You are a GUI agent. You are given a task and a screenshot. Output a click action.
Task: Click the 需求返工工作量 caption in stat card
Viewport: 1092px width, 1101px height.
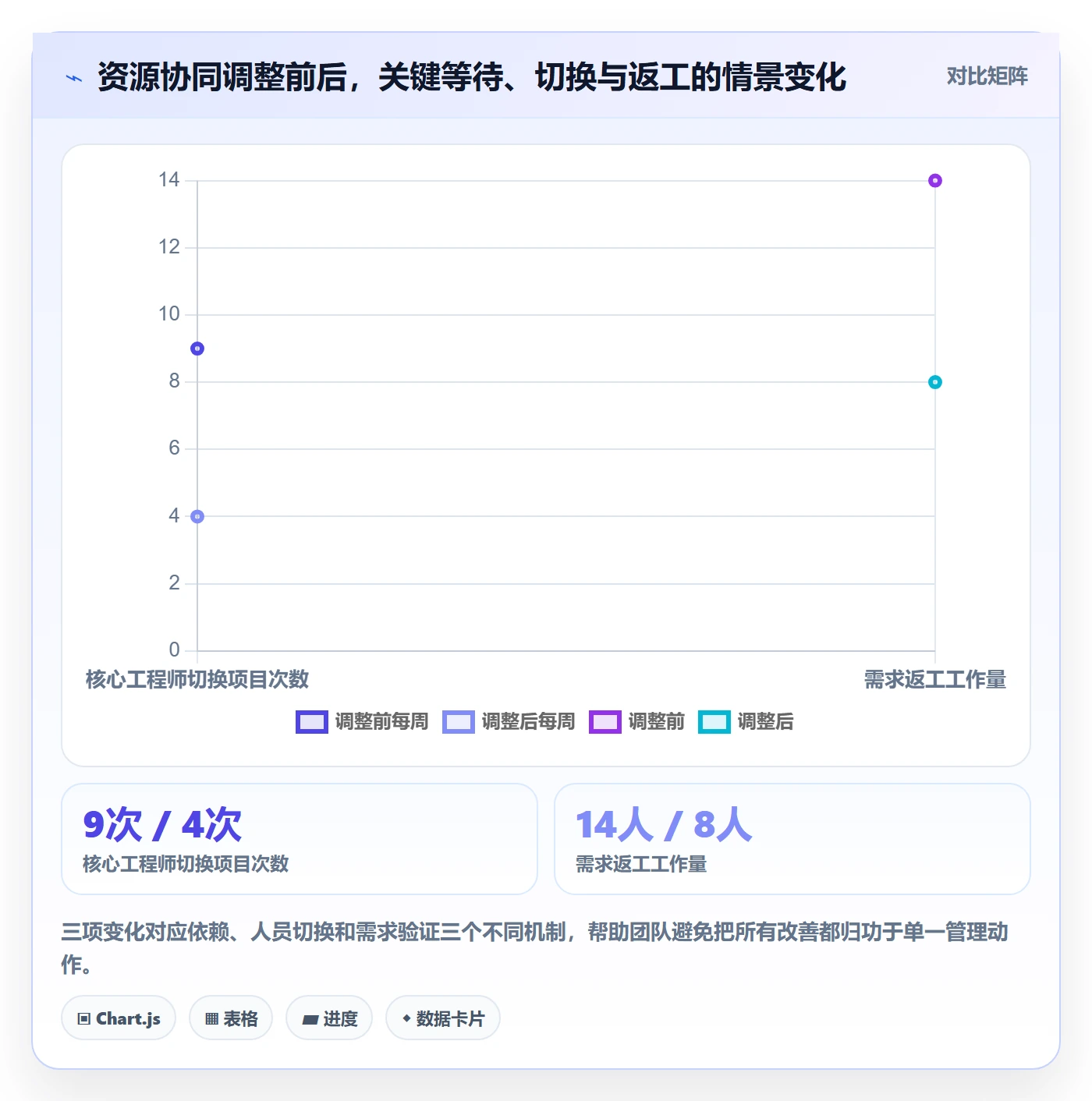pyautogui.click(x=641, y=864)
